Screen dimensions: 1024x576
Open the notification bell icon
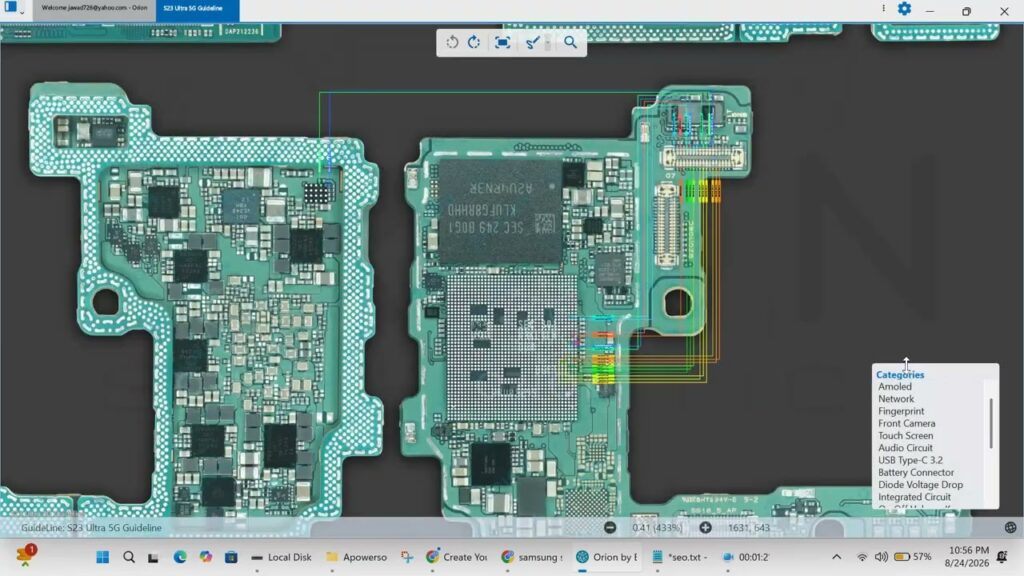point(1002,557)
